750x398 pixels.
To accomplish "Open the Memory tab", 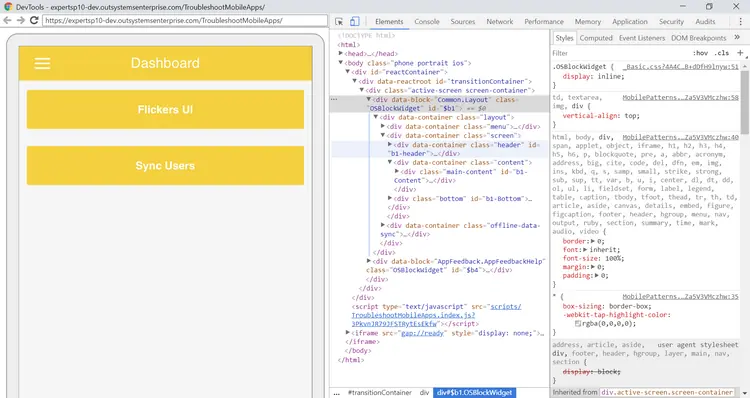I will click(588, 22).
